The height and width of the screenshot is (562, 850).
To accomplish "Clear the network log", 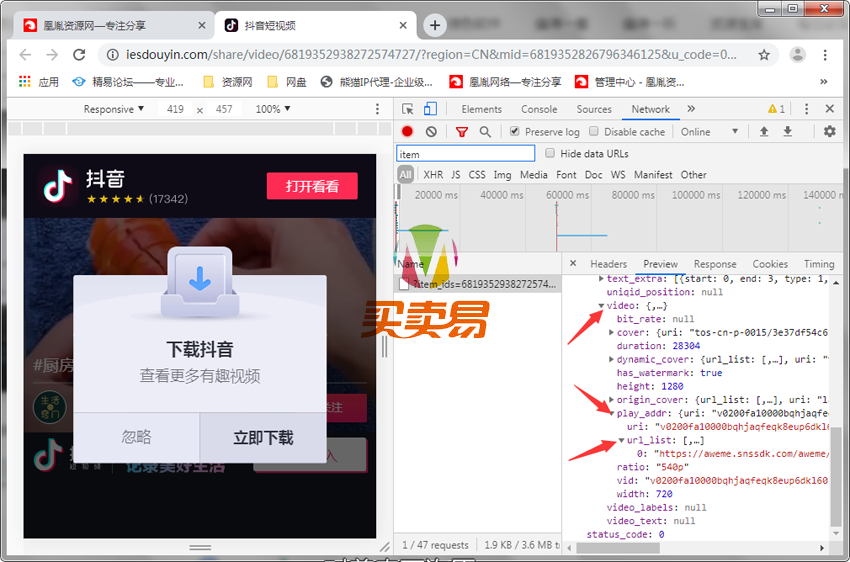I will (431, 131).
